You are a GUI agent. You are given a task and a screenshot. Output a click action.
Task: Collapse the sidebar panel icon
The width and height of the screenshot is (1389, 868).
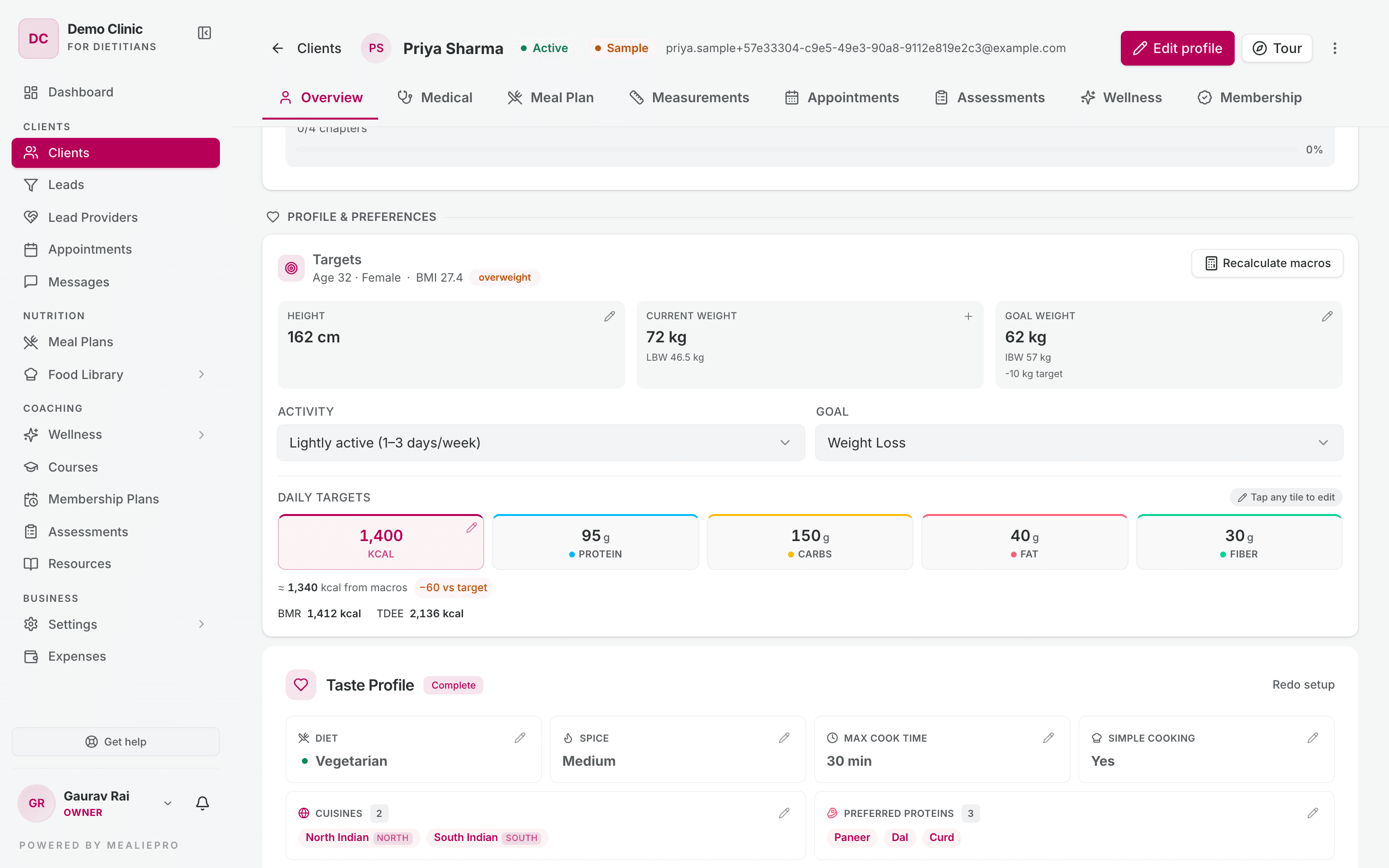204,33
